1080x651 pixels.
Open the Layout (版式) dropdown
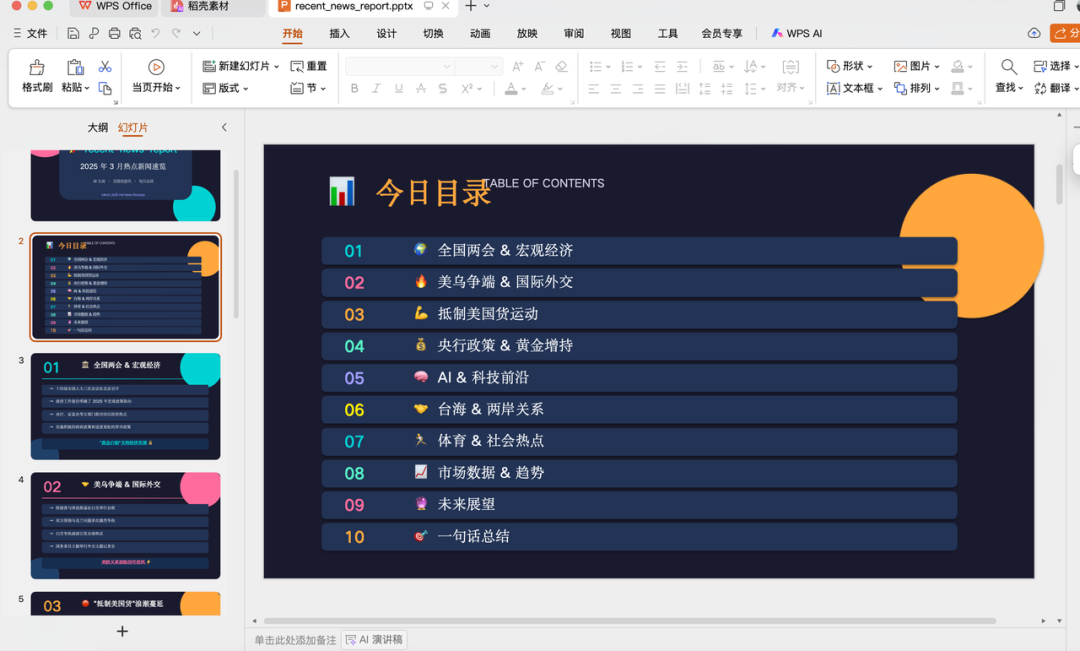tap(225, 88)
